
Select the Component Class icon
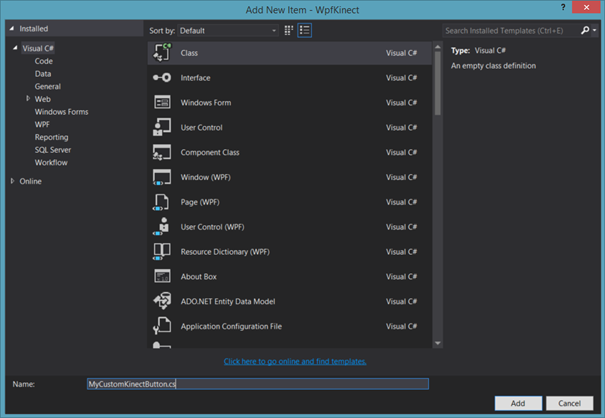click(162, 152)
